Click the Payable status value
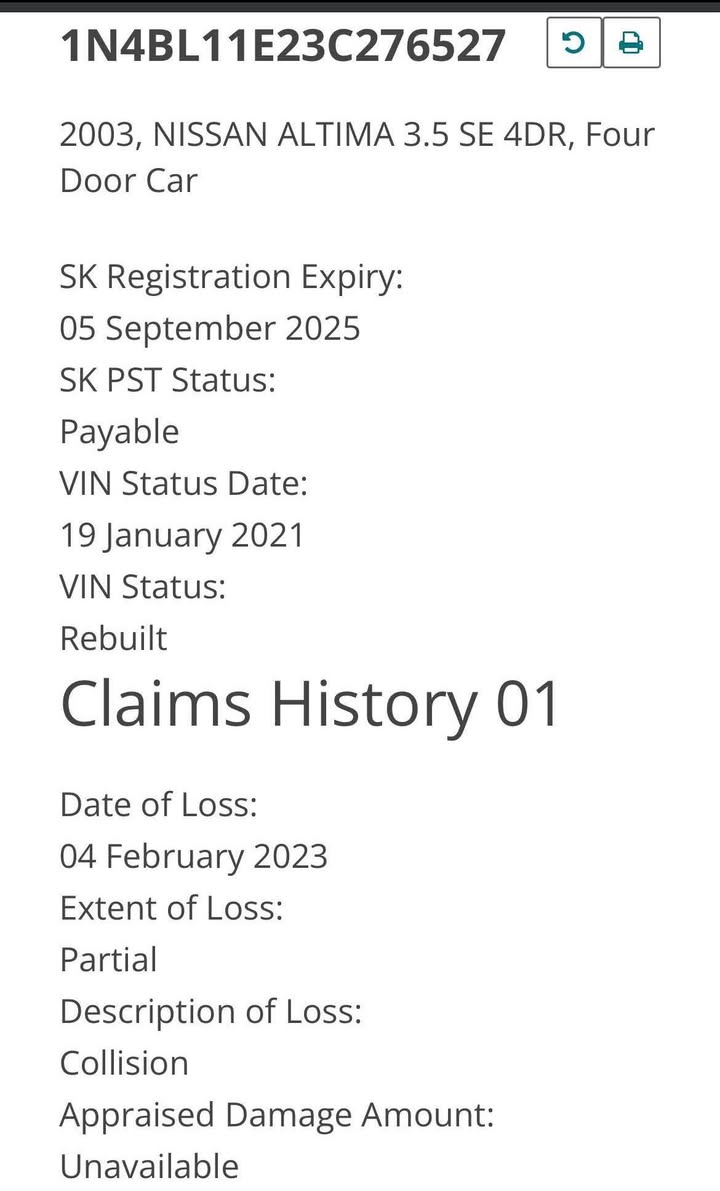Image resolution: width=720 pixels, height=1191 pixels. point(119,432)
